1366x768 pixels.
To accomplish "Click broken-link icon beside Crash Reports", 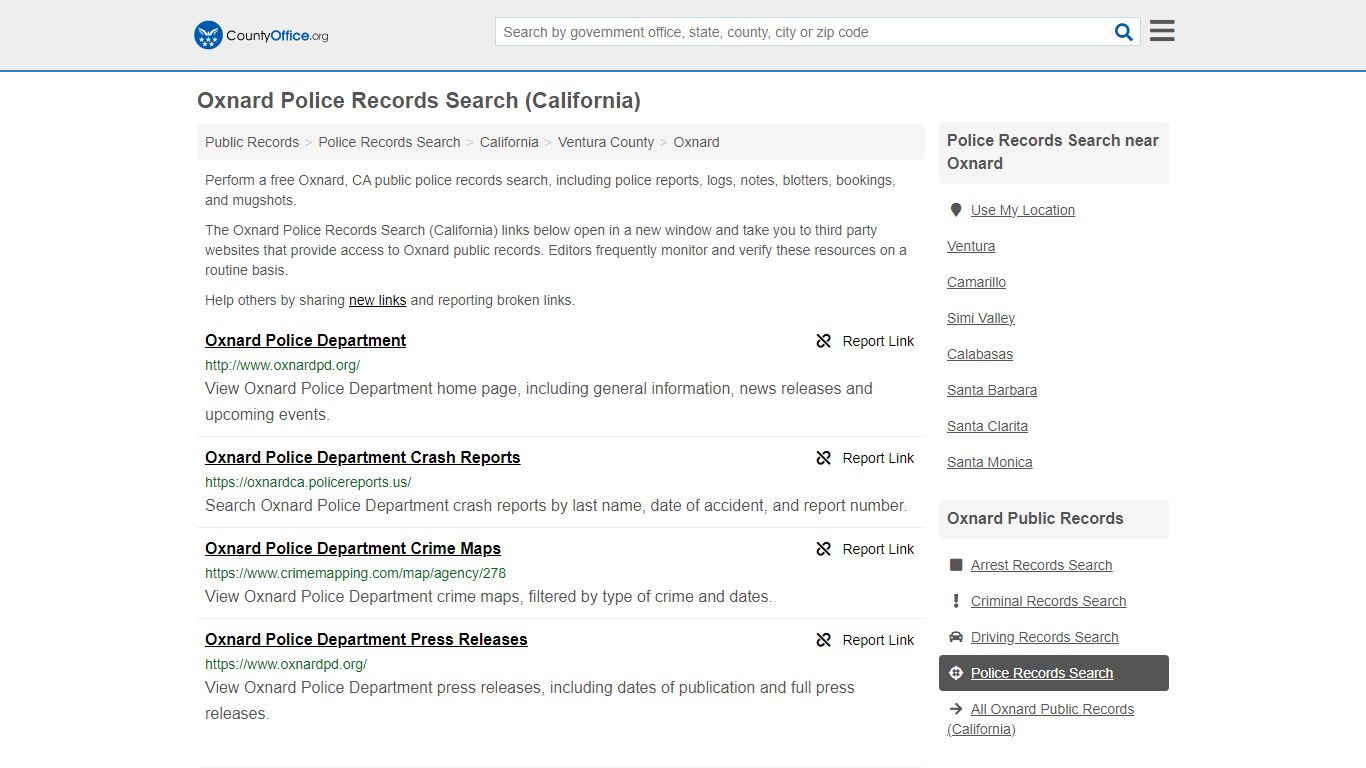I will [x=824, y=458].
